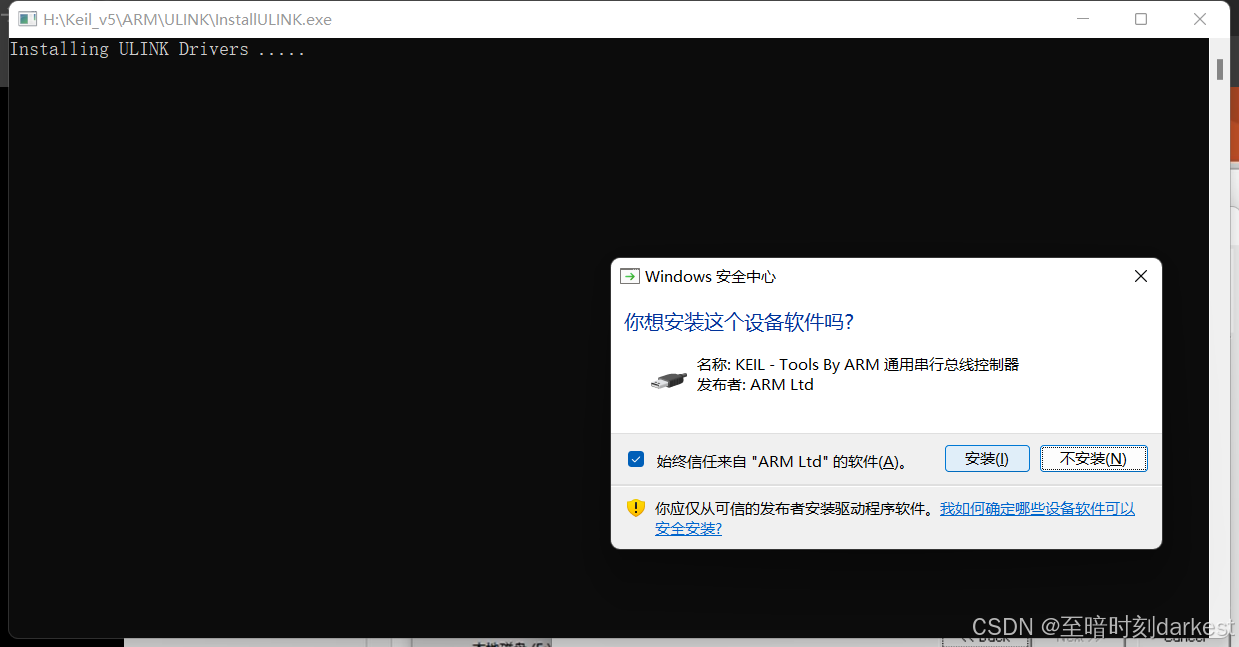This screenshot has height=647, width=1239.
Task: Click the "Windows 安全中心" title text
Action: pyautogui.click(x=710, y=277)
